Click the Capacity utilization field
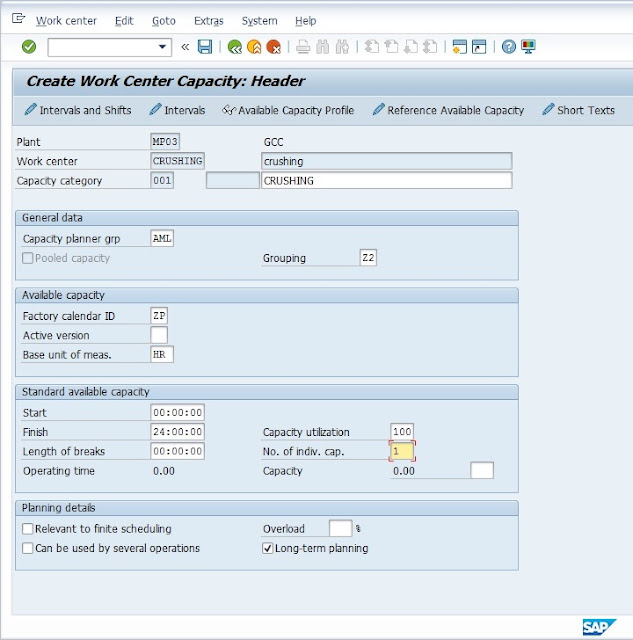The height and width of the screenshot is (640, 633). 402,432
